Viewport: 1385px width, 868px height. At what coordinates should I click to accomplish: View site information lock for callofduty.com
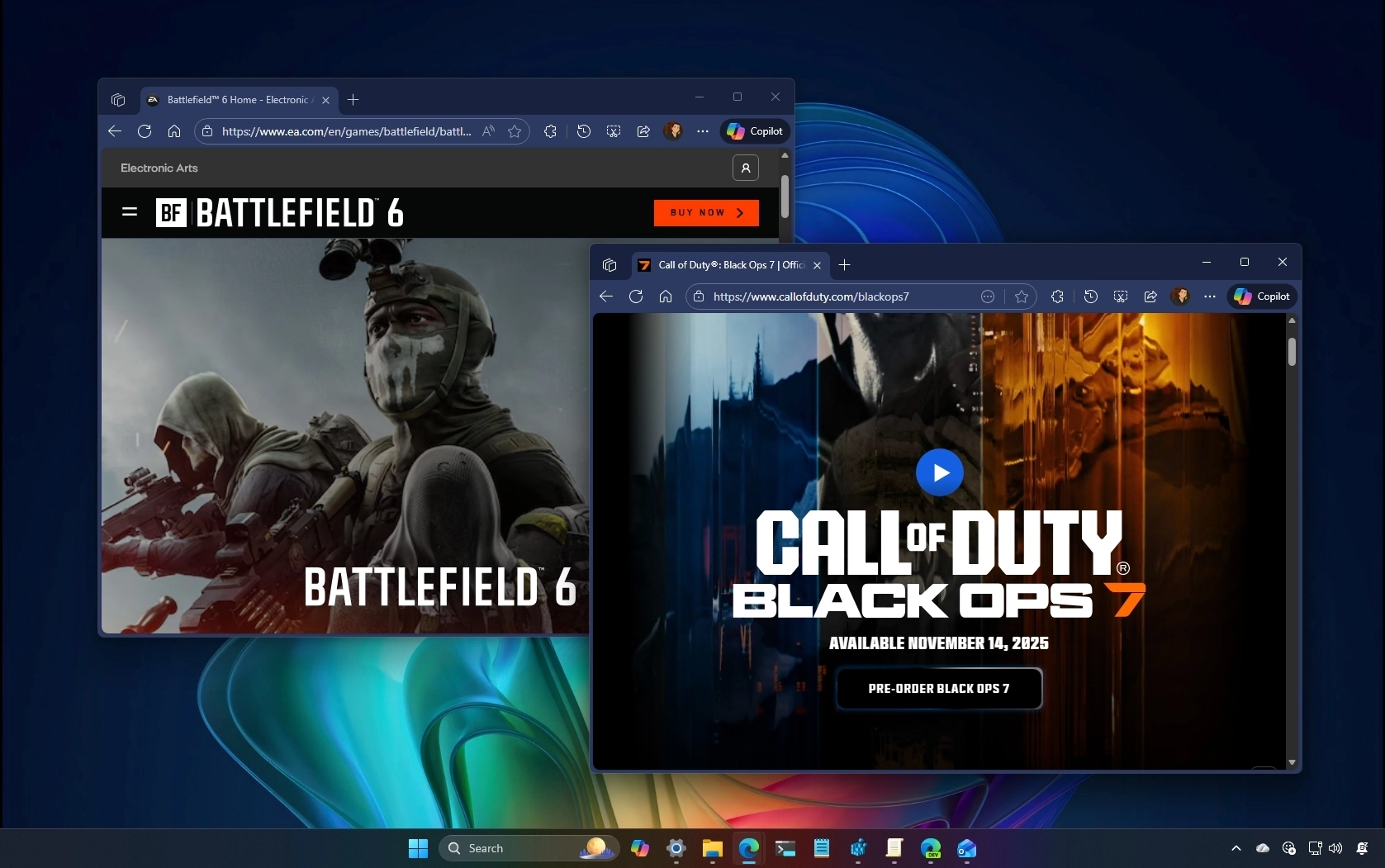click(699, 296)
